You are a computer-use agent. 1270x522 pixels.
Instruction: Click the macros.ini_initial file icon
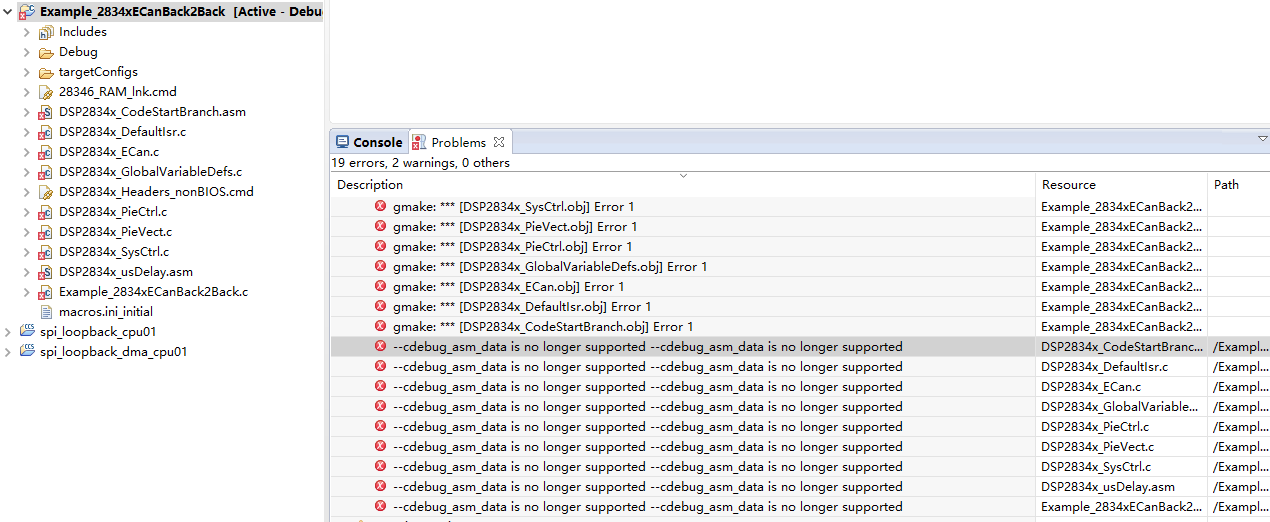point(45,312)
